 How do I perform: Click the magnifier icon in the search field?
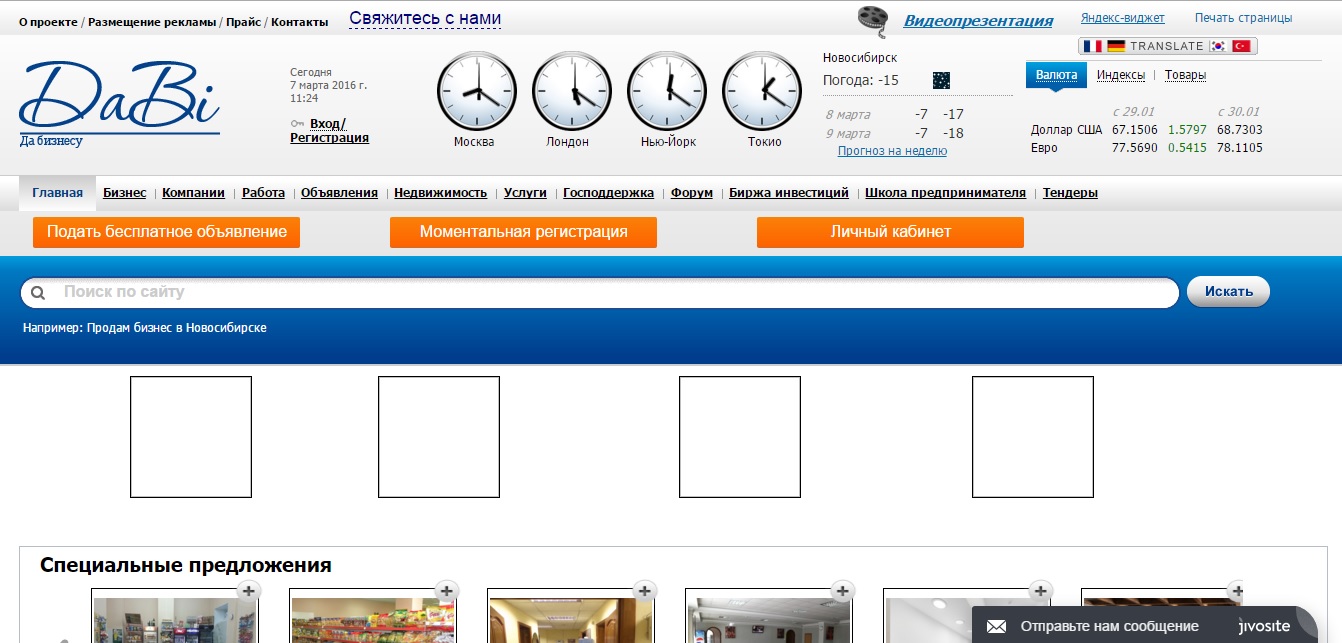click(38, 293)
